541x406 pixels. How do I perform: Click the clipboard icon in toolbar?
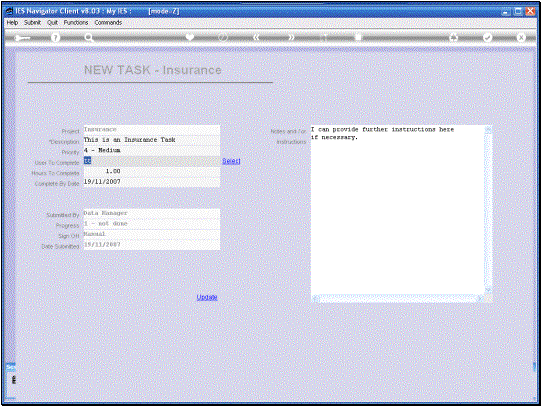[358, 37]
